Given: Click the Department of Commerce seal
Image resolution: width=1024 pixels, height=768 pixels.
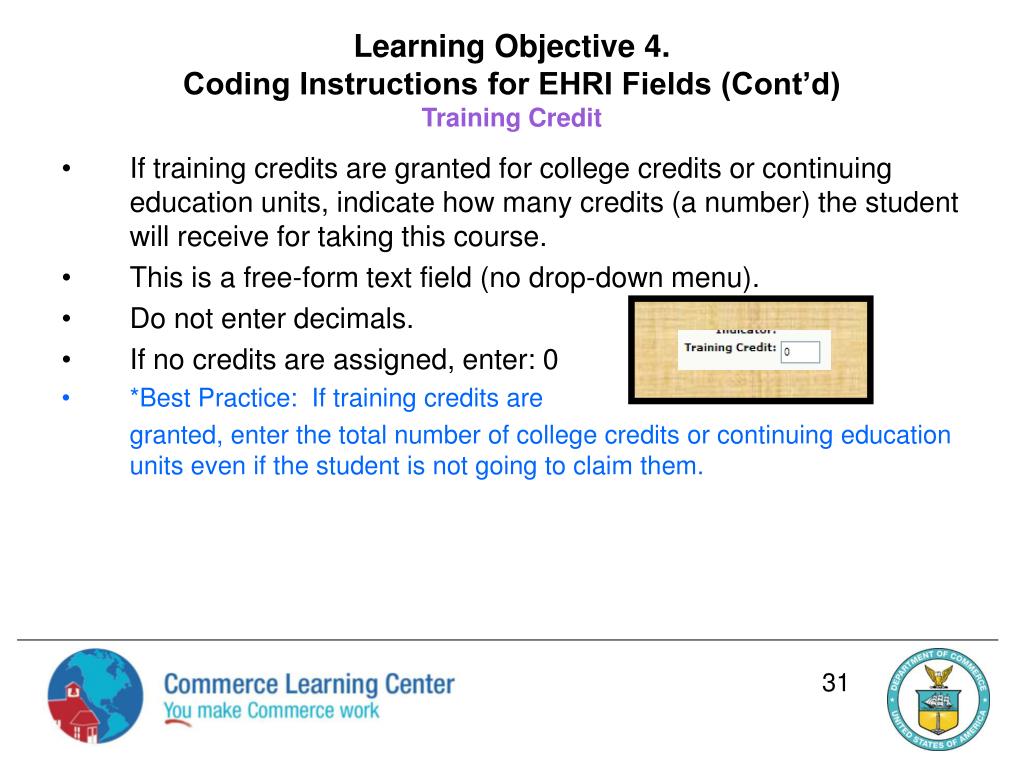Looking at the screenshot, I should [x=938, y=699].
